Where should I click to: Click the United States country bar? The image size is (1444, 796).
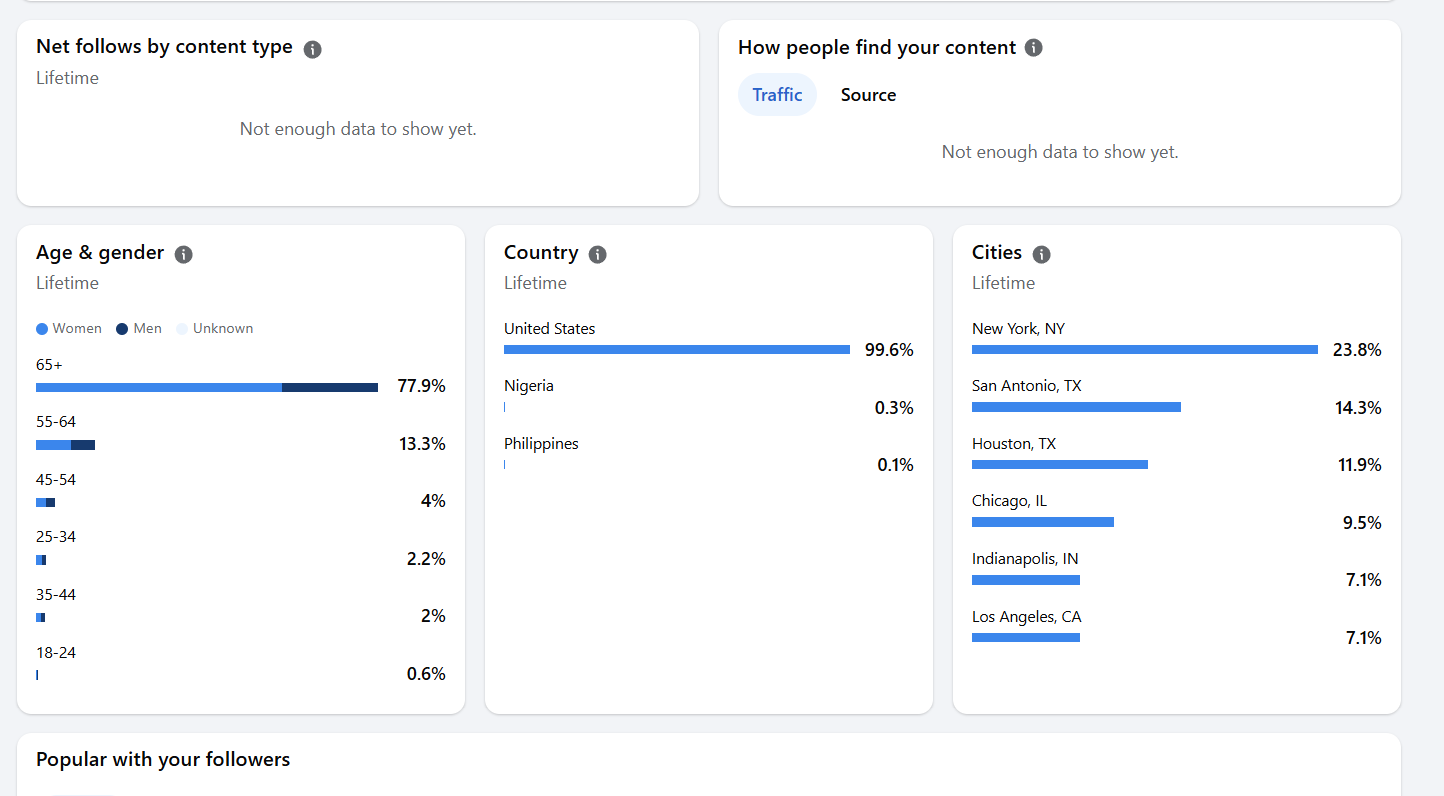(677, 350)
